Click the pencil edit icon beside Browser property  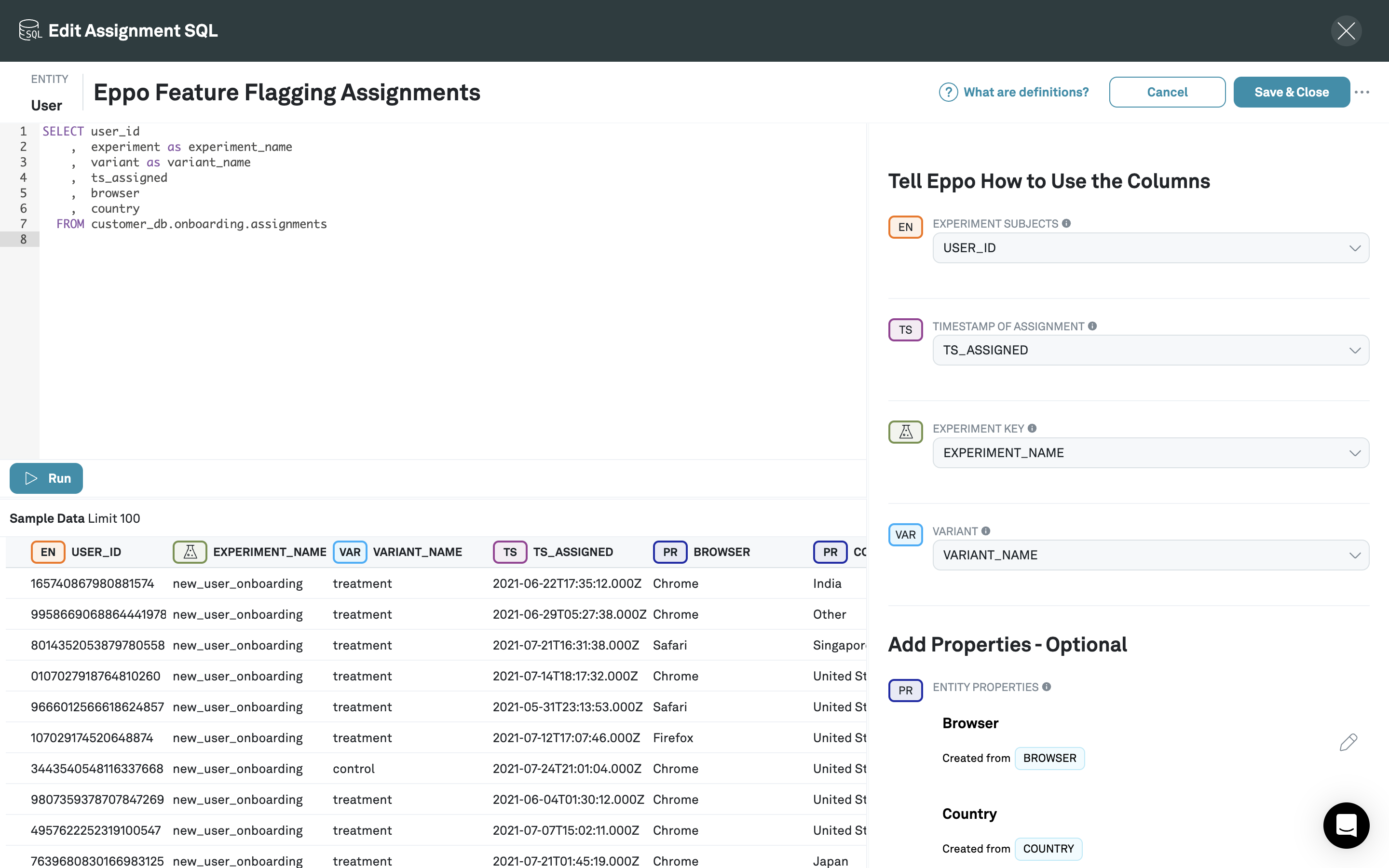coord(1348,742)
